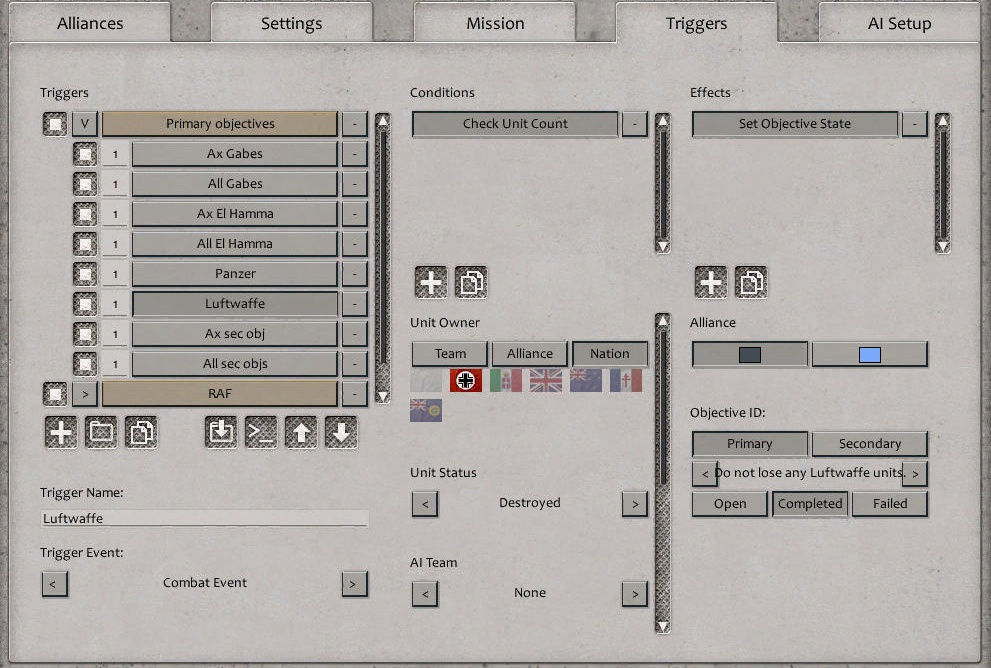Screen dimensions: 991x668
Task: Open the script console icon
Action: 261,432
